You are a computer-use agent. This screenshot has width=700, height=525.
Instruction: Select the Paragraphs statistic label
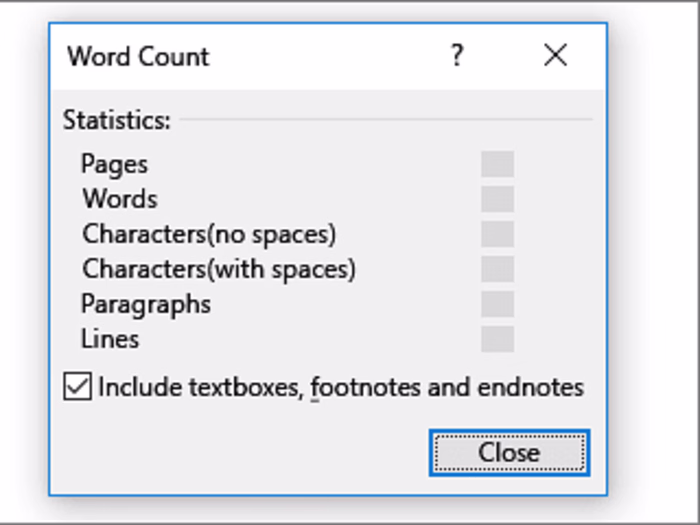click(x=146, y=304)
